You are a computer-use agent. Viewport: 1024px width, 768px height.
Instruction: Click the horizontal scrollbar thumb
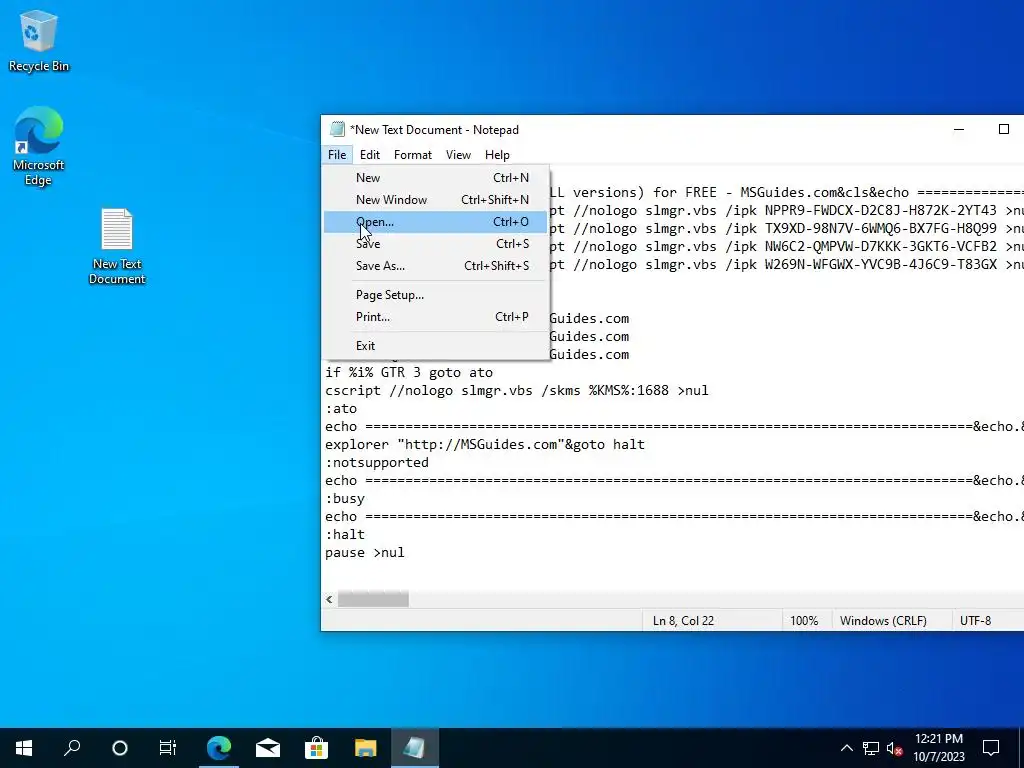[x=373, y=599]
